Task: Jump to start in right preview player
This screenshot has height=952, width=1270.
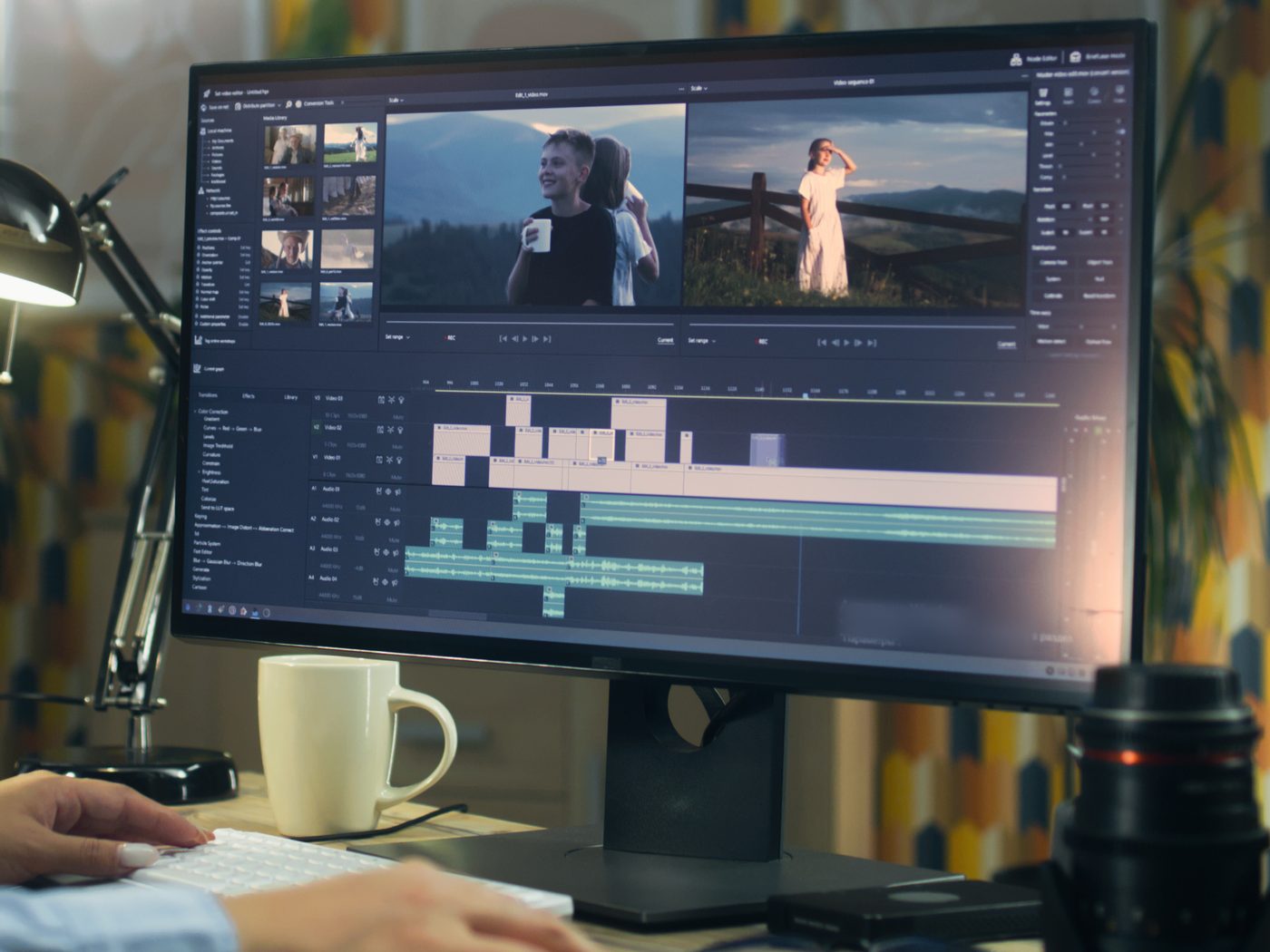Action: point(822,342)
